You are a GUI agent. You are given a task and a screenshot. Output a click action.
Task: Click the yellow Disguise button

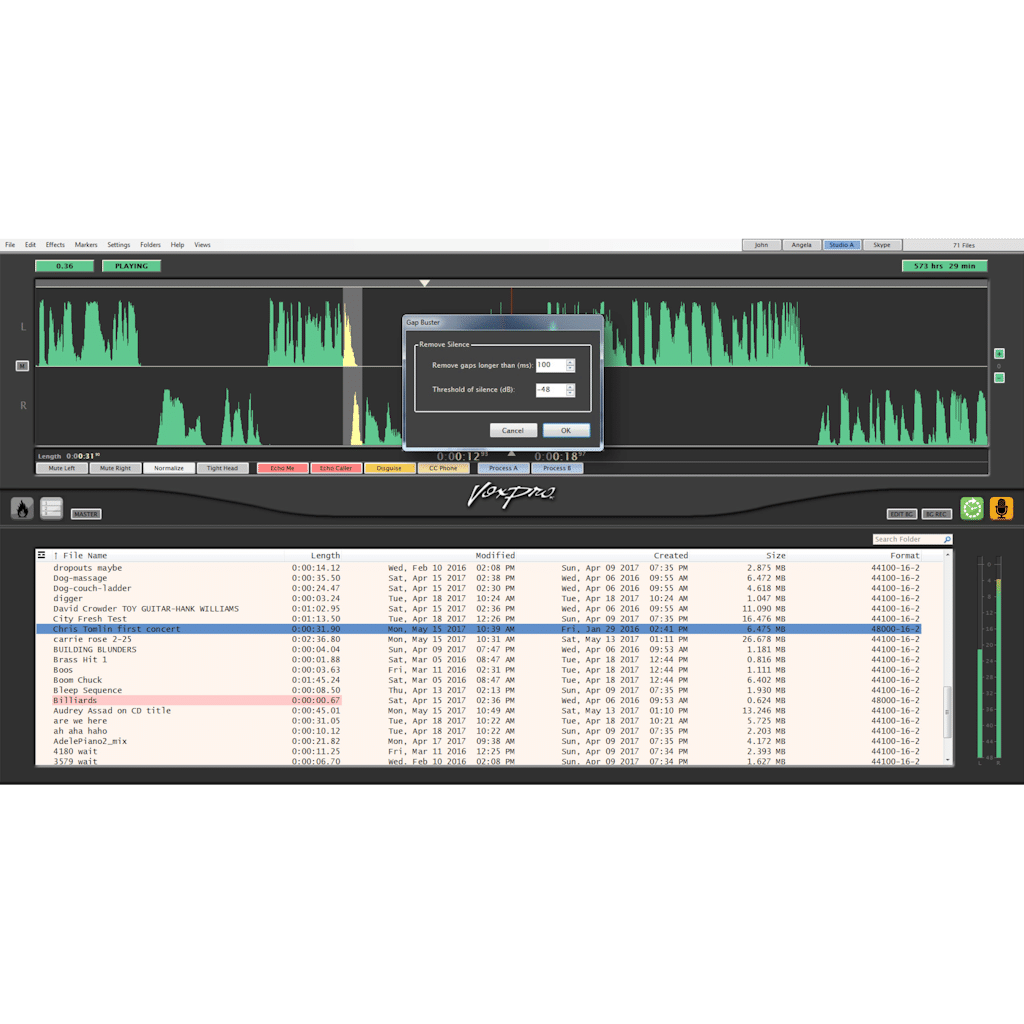390,468
